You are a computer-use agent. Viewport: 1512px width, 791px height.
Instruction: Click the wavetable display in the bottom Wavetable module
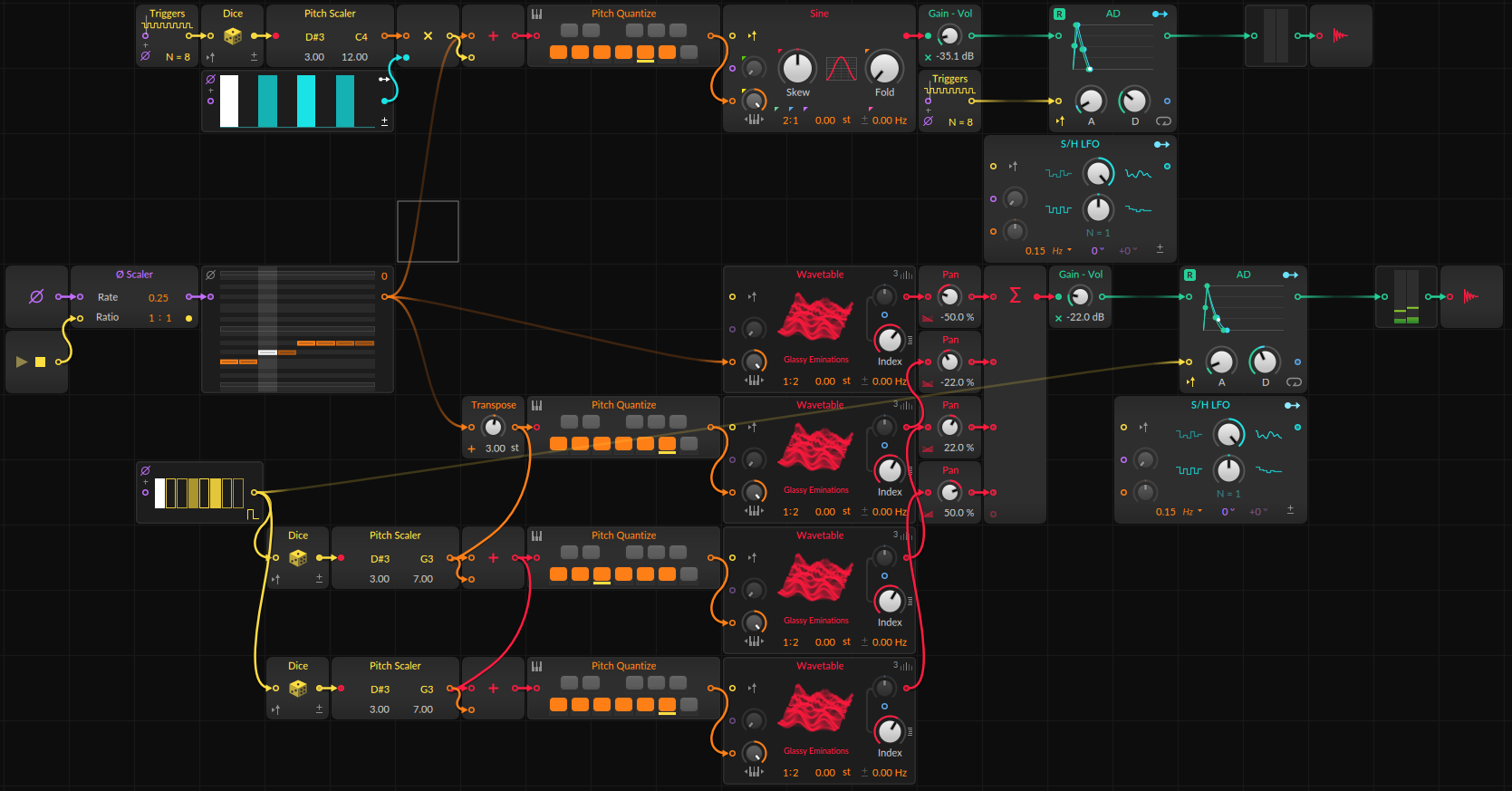click(816, 709)
